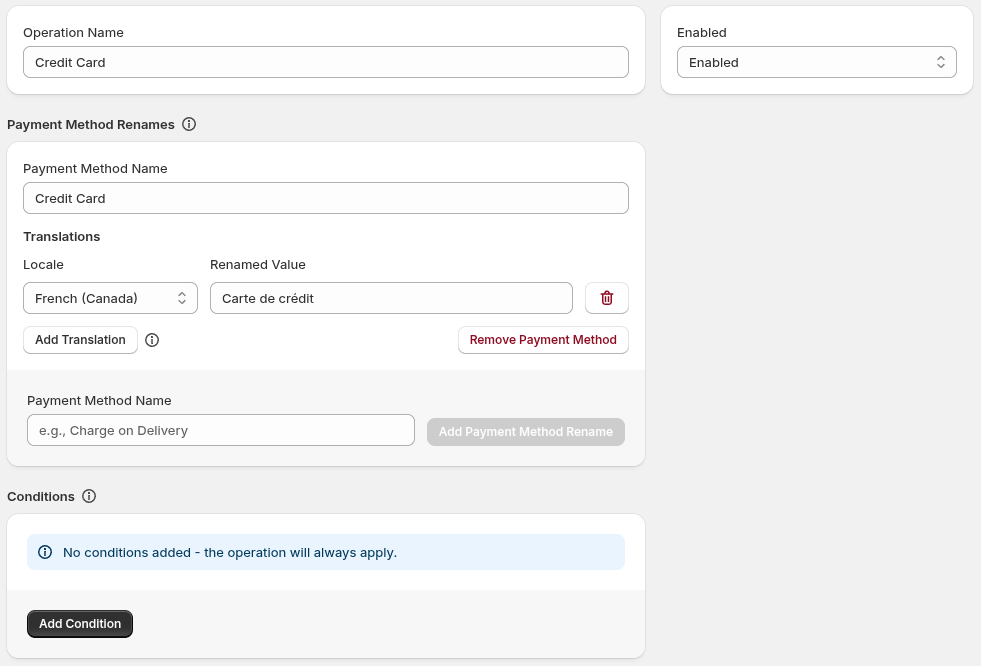Click the 'Translations' heading text
981x666 pixels.
[61, 237]
